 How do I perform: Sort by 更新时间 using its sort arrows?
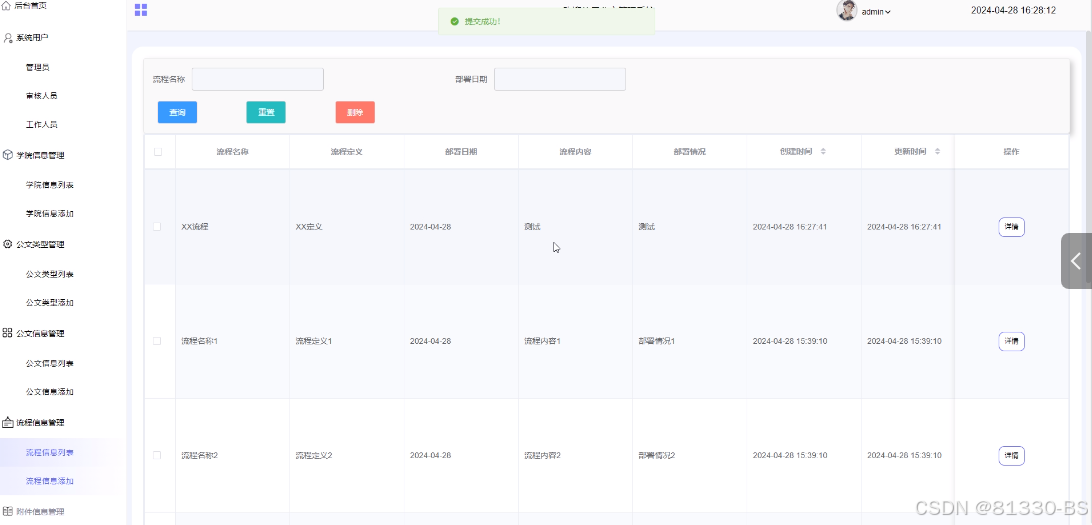click(x=937, y=151)
